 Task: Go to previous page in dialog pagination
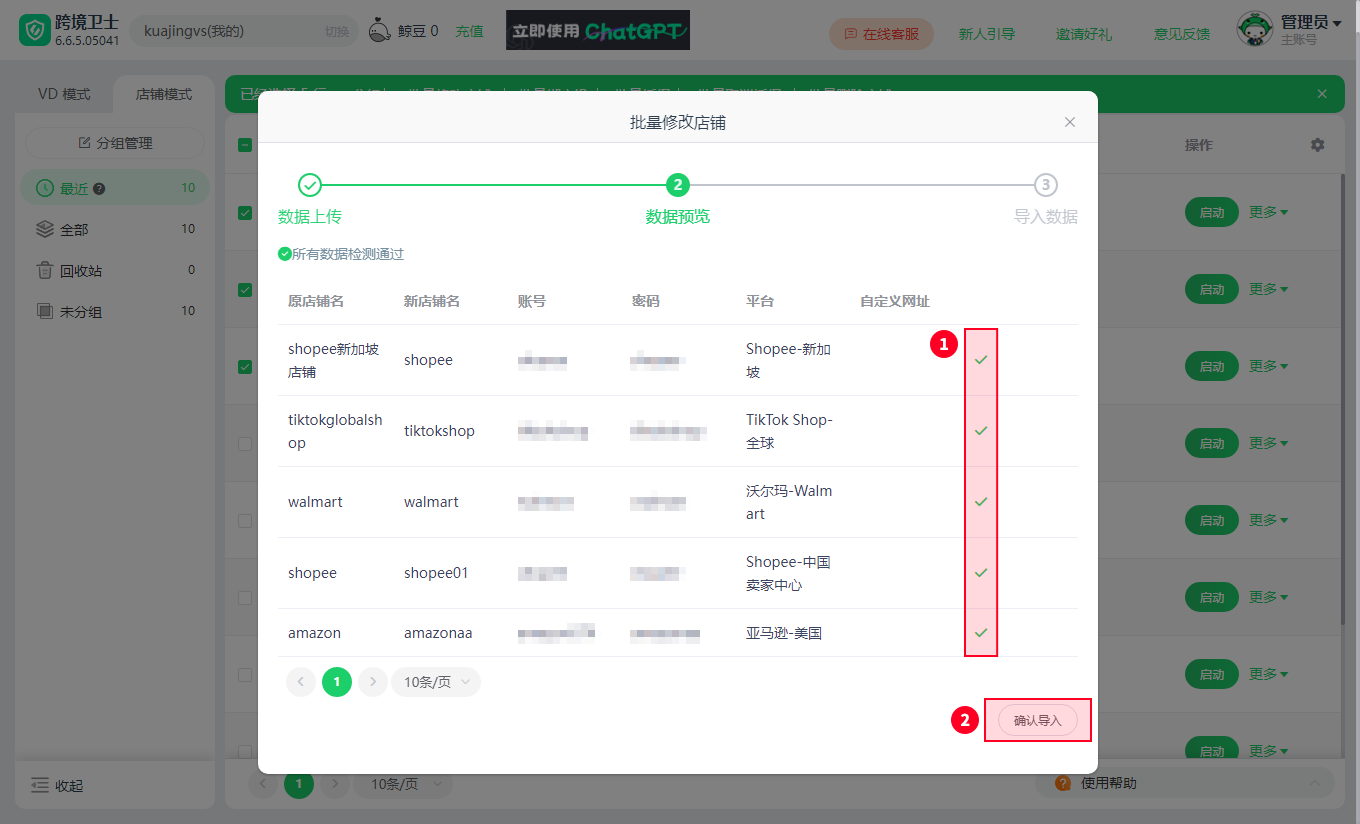(301, 682)
